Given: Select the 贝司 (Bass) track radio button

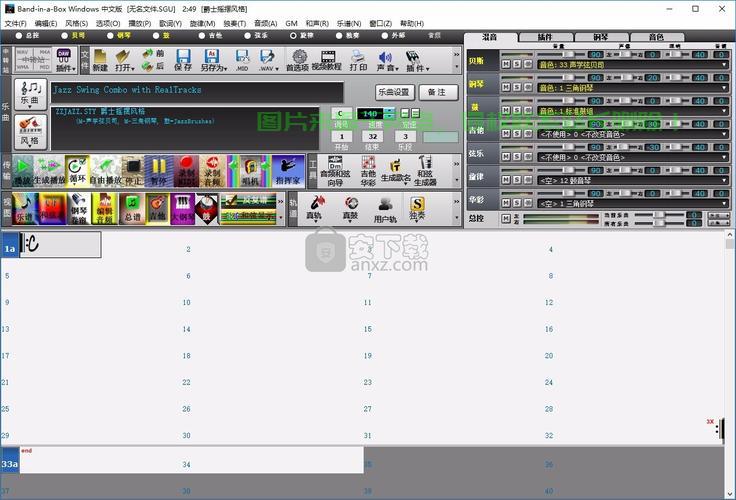Looking at the screenshot, I should (65, 36).
